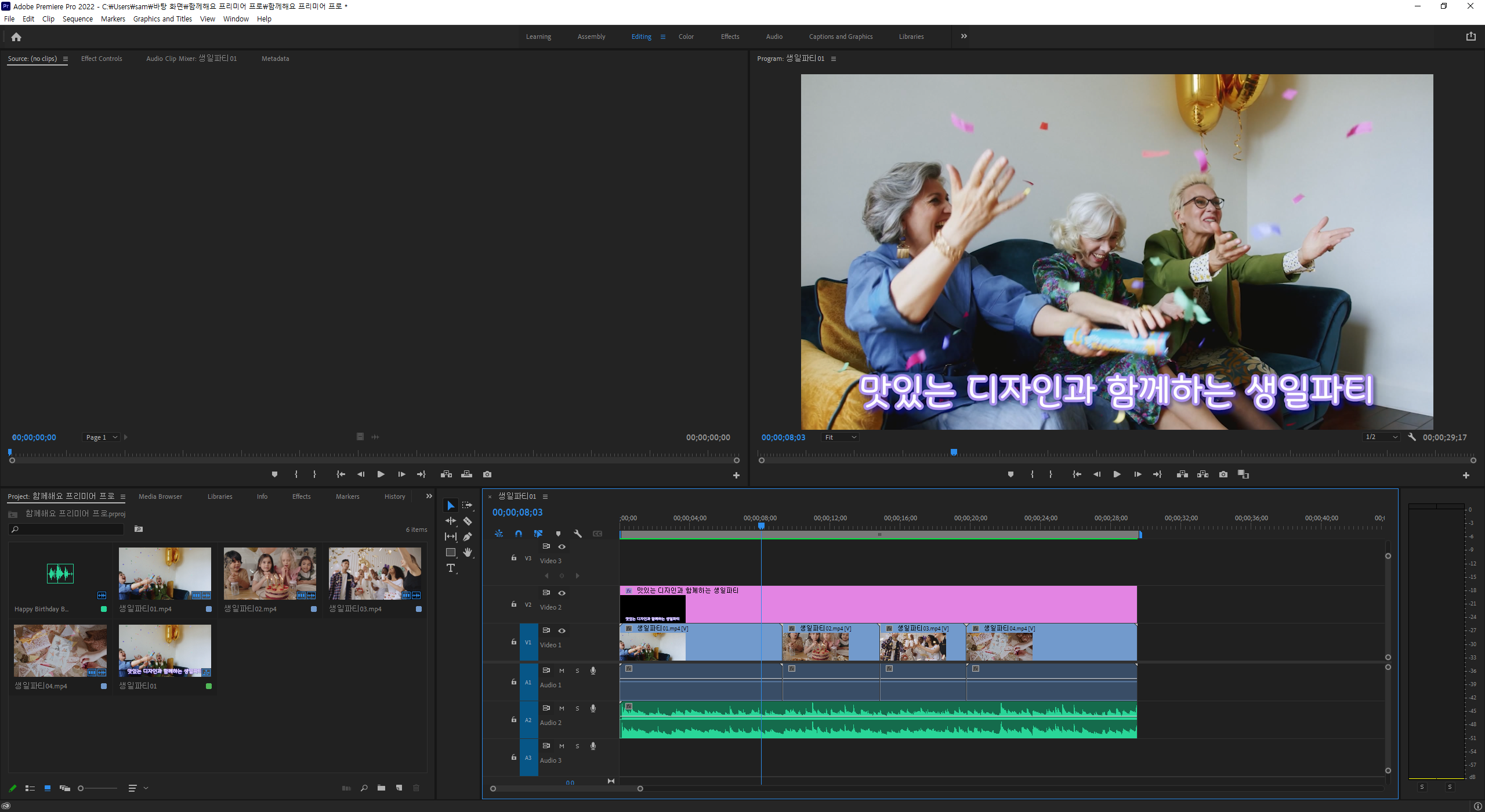The width and height of the screenshot is (1485, 812).
Task: Open timeline display settings wrench
Action: pyautogui.click(x=578, y=534)
